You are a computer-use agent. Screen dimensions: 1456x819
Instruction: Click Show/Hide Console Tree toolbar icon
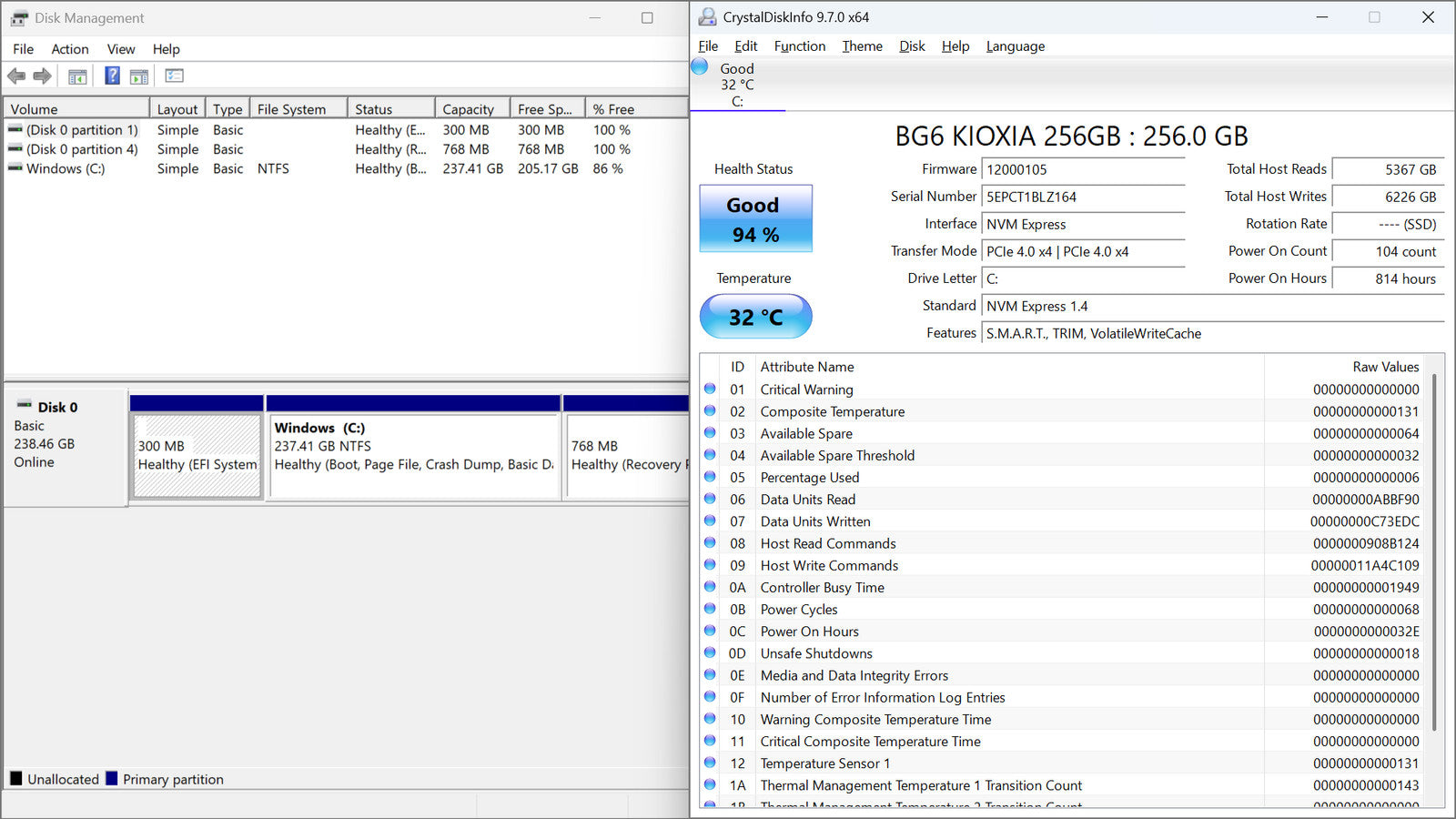(x=77, y=76)
